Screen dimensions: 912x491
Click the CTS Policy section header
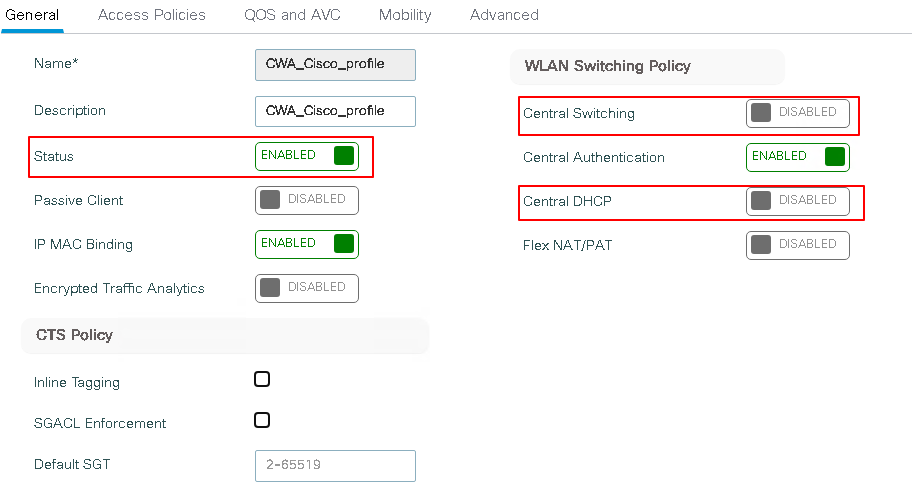(x=73, y=335)
